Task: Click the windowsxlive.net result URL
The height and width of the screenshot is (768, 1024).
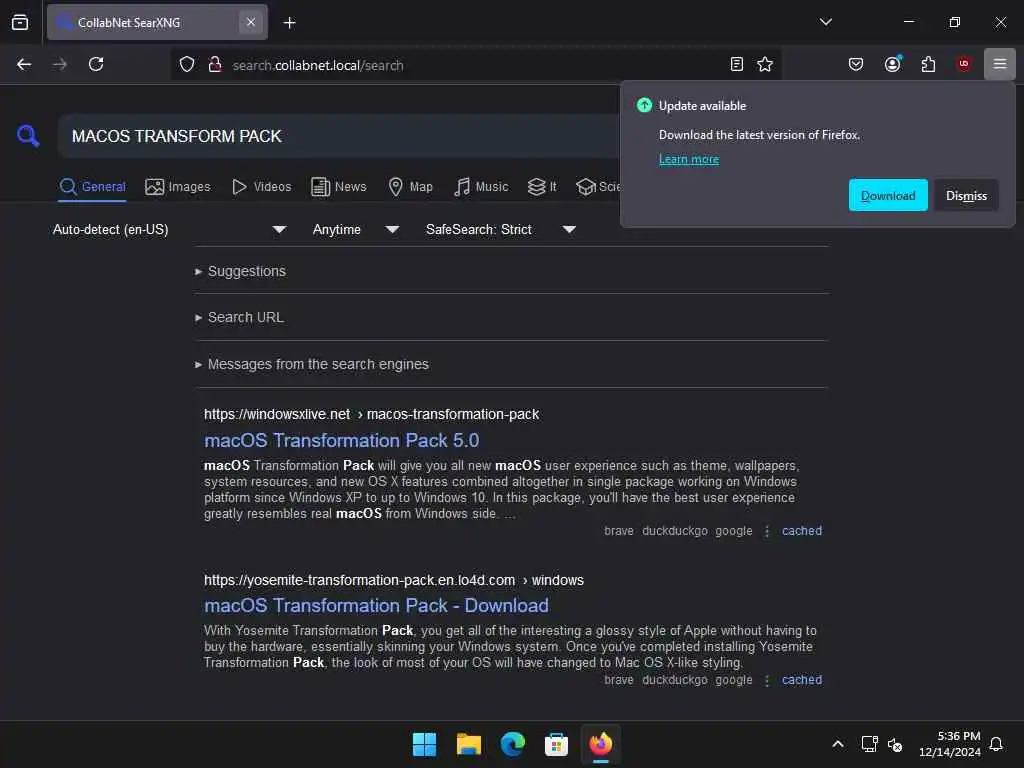Action: click(x=372, y=414)
